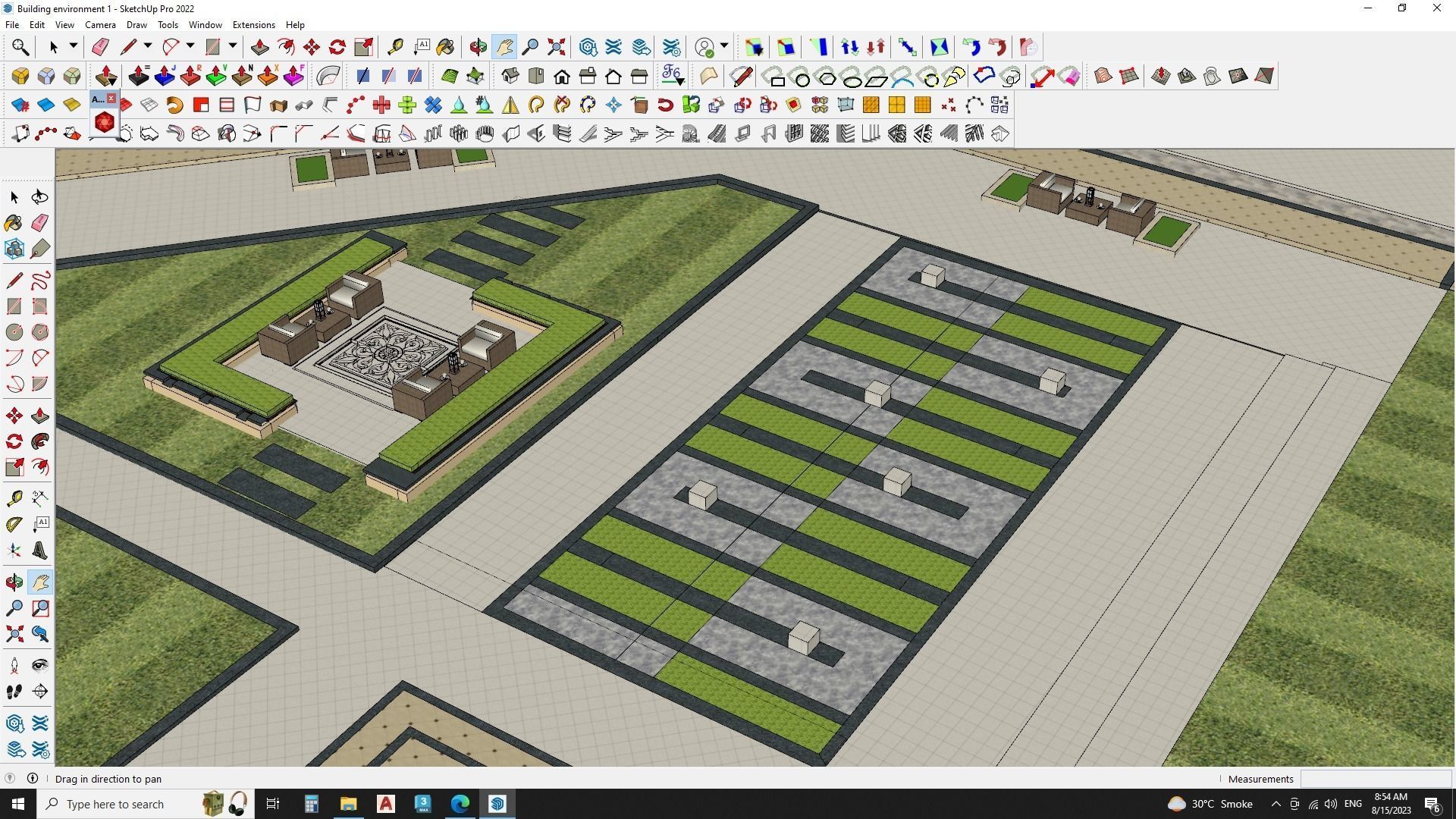Screen dimensions: 1456x819
Task: Open the Window menu
Action: 205,25
